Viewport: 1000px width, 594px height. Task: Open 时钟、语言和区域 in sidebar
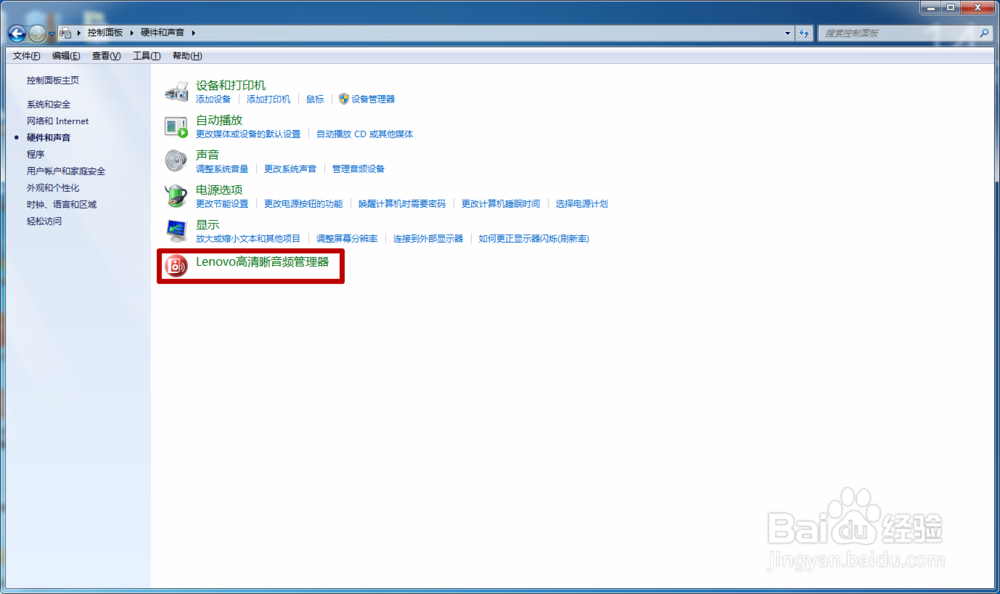coord(61,204)
